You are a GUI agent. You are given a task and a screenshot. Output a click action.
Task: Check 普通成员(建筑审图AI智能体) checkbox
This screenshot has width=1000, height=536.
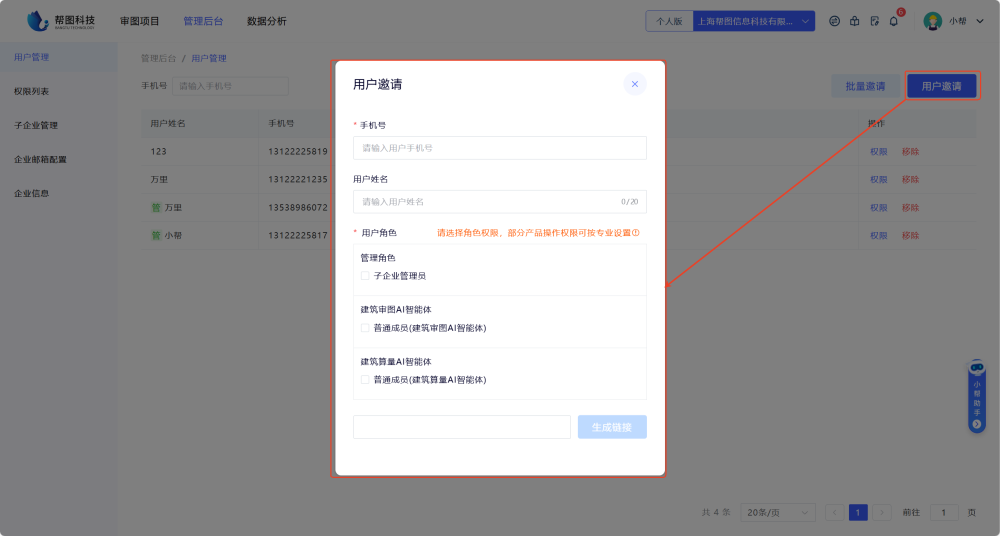pyautogui.click(x=365, y=328)
